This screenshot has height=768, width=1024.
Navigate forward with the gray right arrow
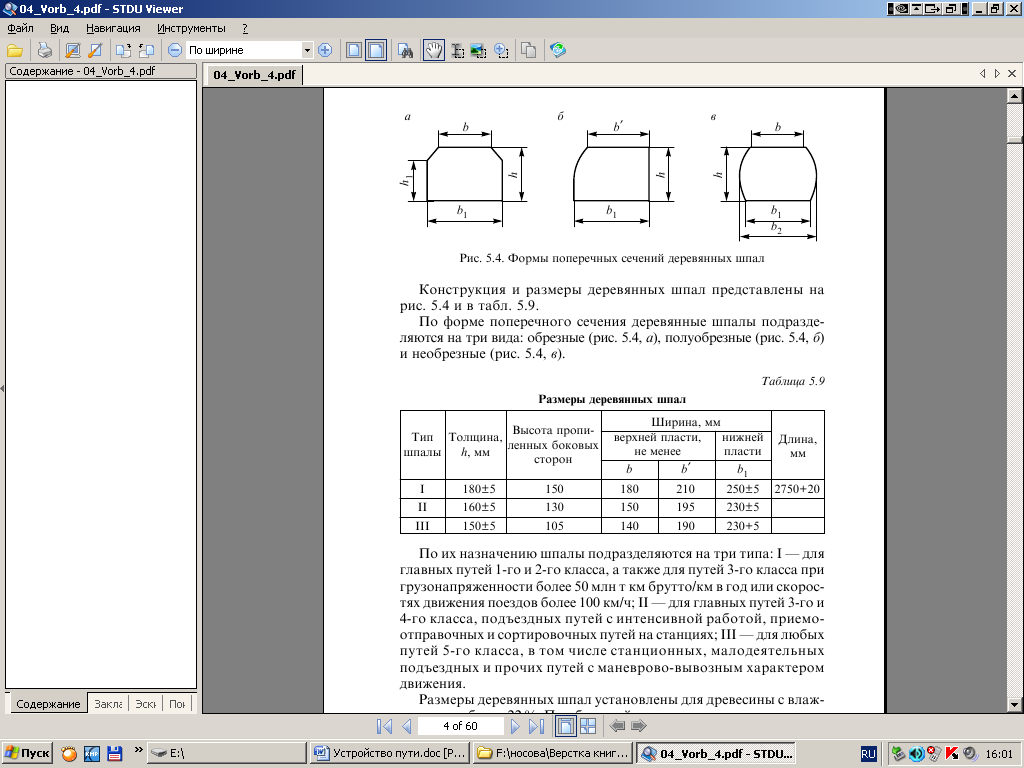click(x=639, y=726)
